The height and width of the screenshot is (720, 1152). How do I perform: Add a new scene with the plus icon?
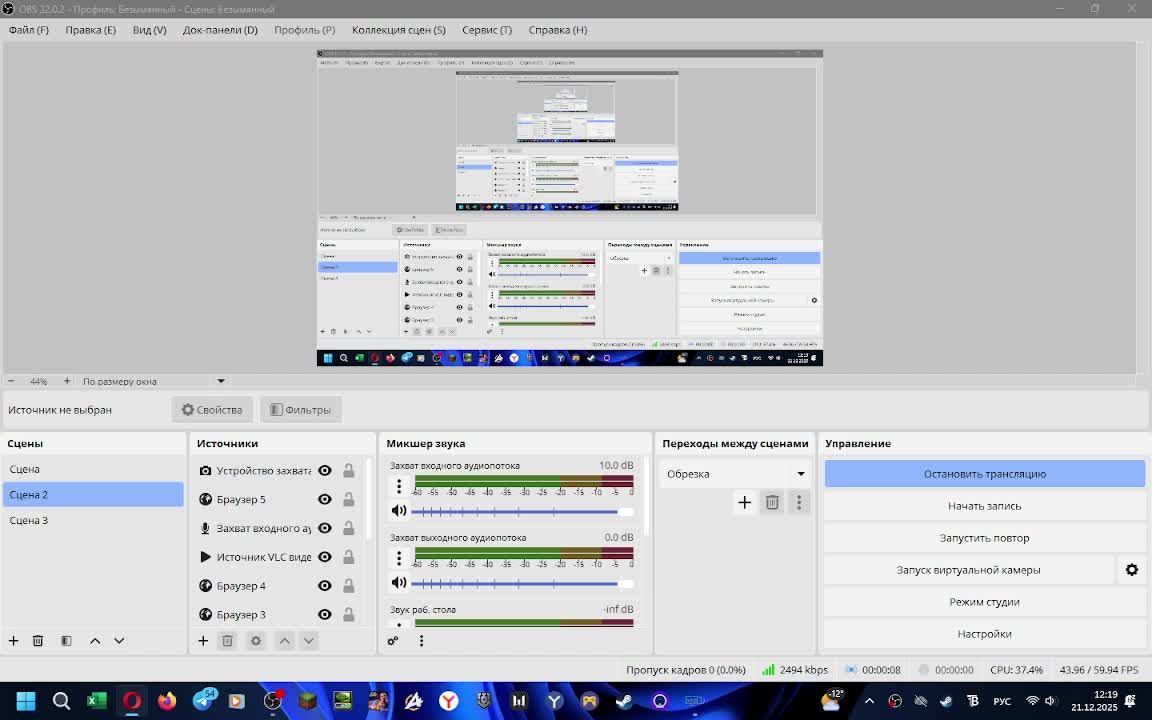pyautogui.click(x=13, y=640)
